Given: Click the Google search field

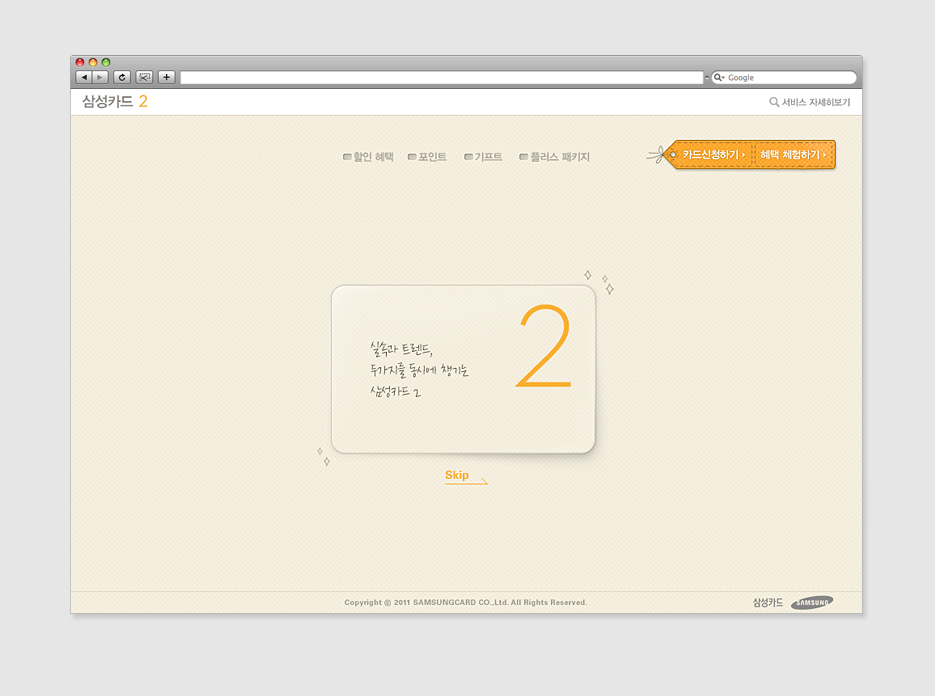Looking at the screenshot, I should pyautogui.click(x=784, y=78).
